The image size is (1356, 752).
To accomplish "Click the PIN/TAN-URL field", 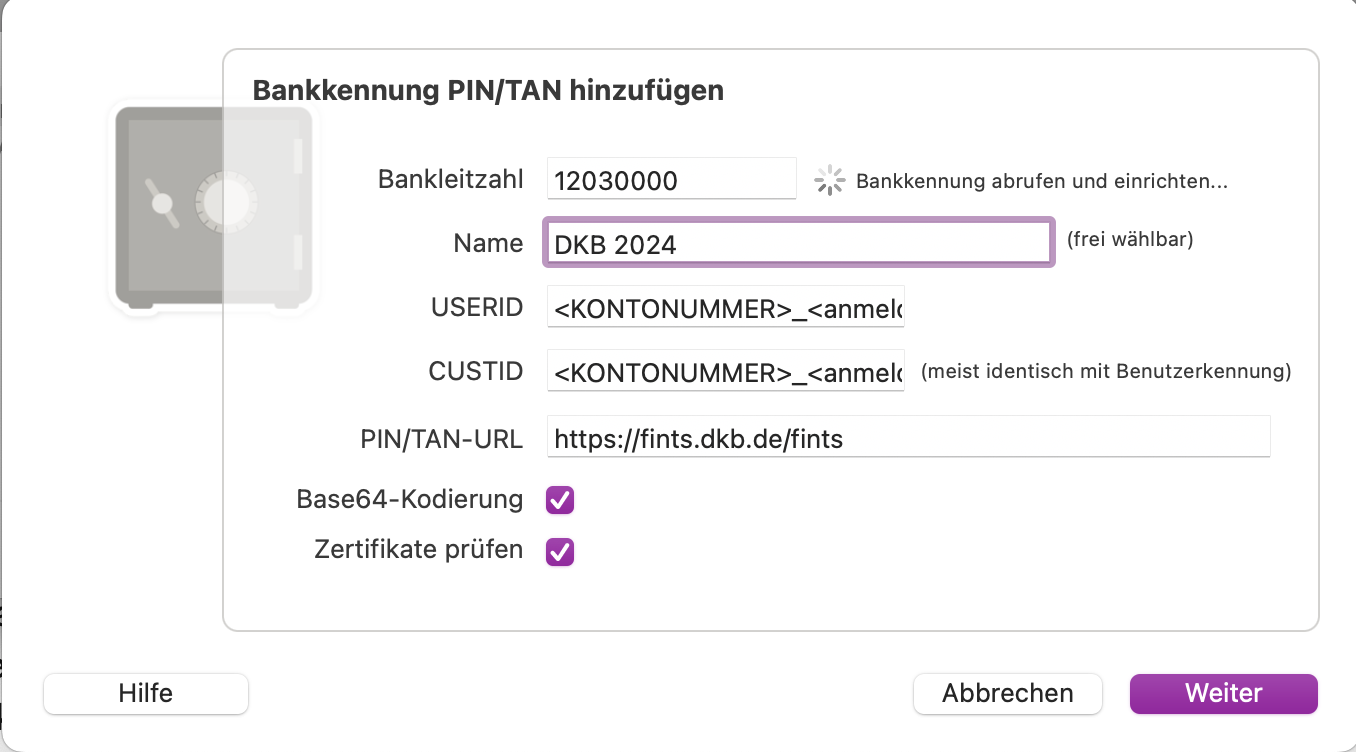I will click(x=909, y=437).
